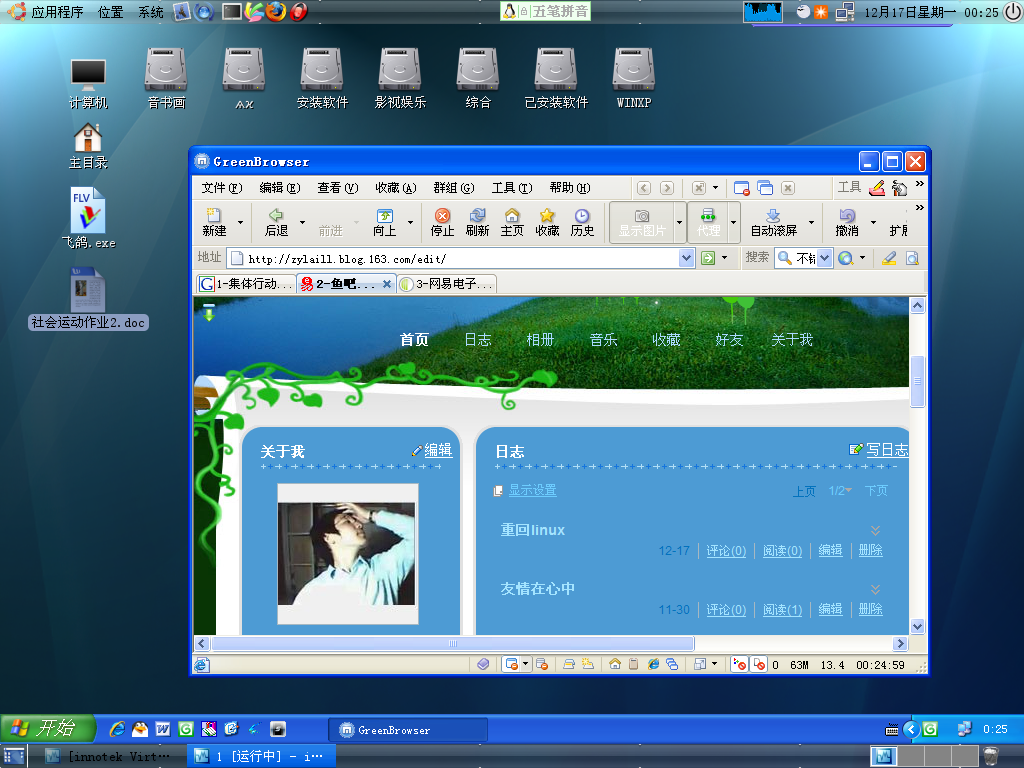Expand the 重回linux entry chevron
The image size is (1024, 768).
[875, 530]
